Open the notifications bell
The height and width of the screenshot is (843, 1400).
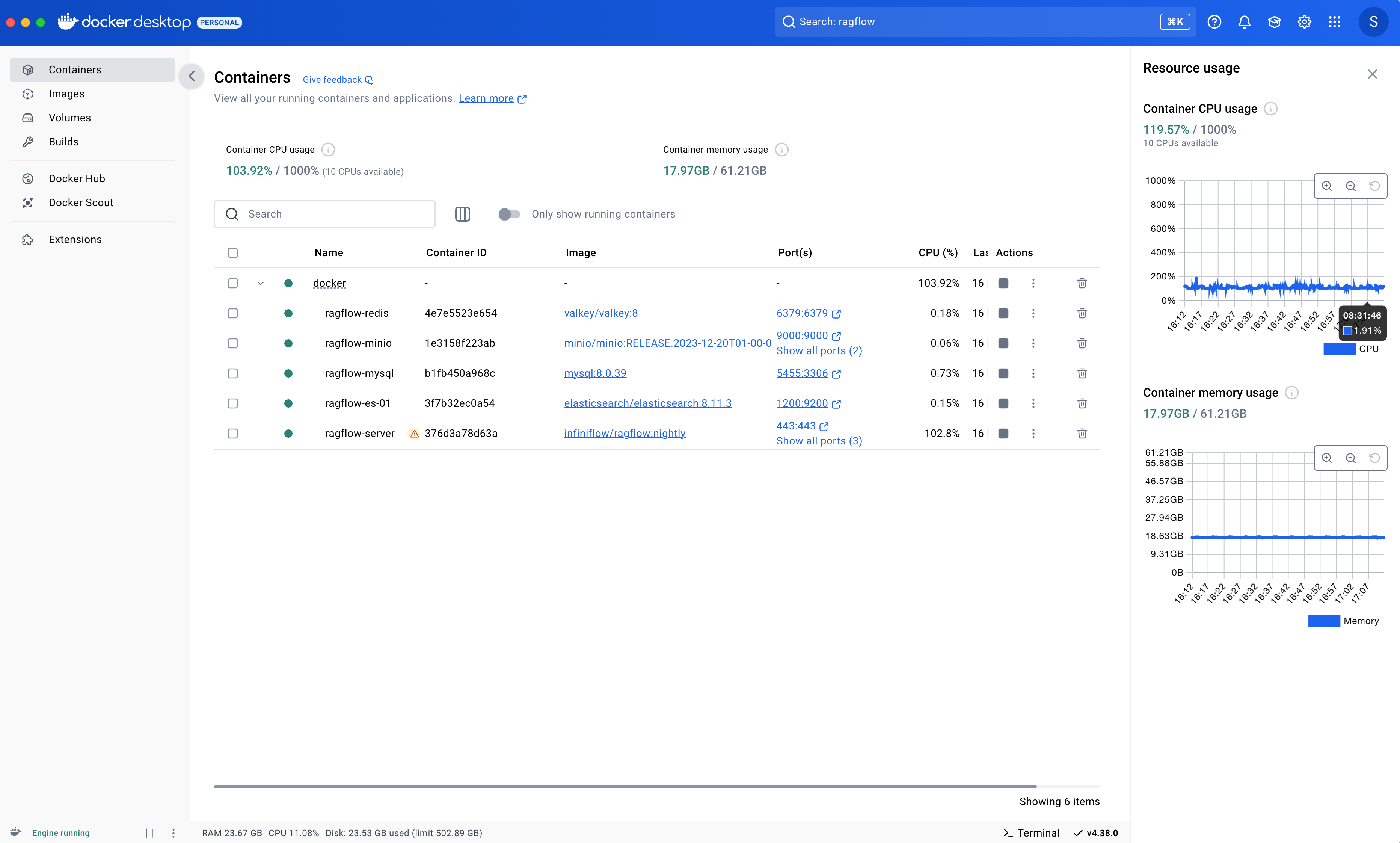[x=1244, y=21]
